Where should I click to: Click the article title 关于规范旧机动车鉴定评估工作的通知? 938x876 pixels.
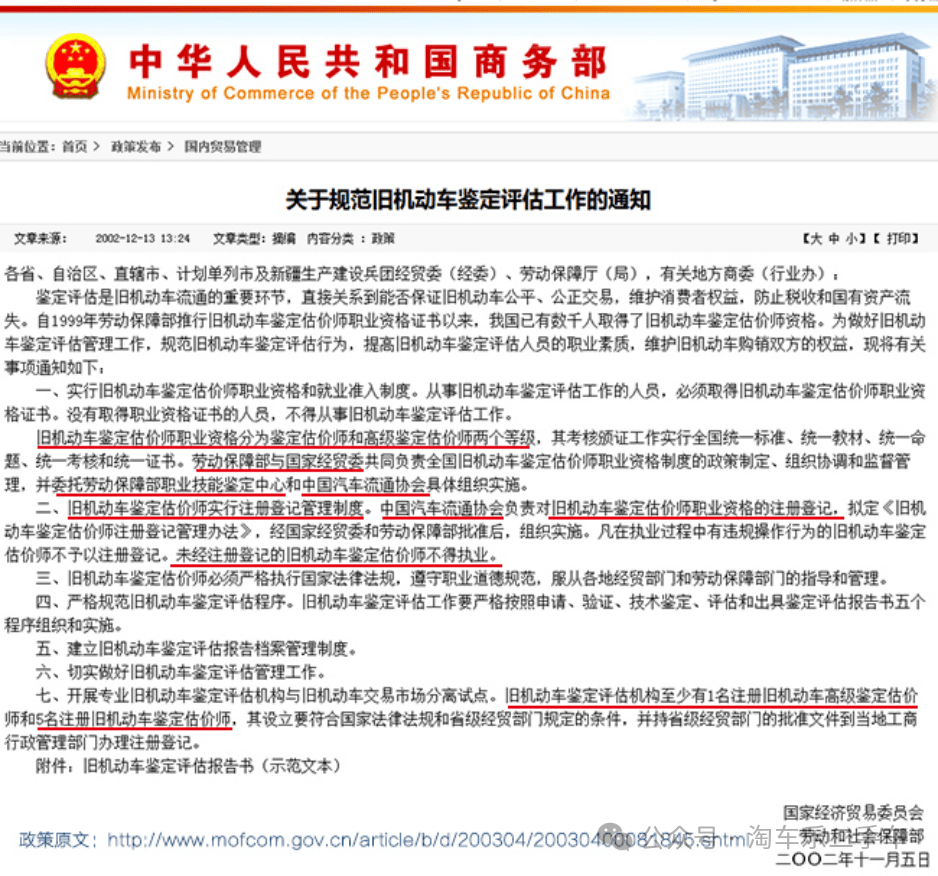468,200
